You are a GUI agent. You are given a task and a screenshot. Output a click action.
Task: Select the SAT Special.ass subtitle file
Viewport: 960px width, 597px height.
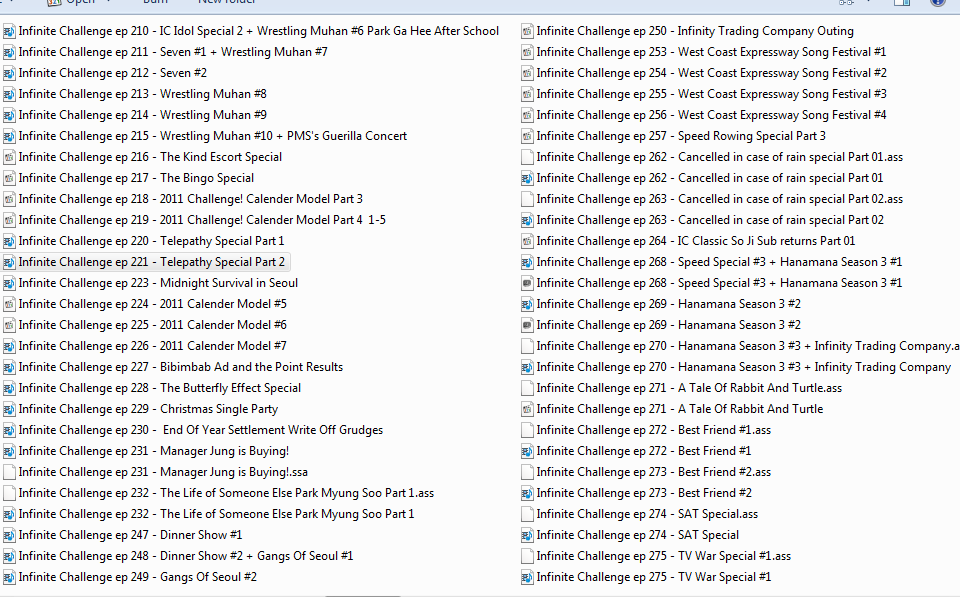click(x=646, y=514)
